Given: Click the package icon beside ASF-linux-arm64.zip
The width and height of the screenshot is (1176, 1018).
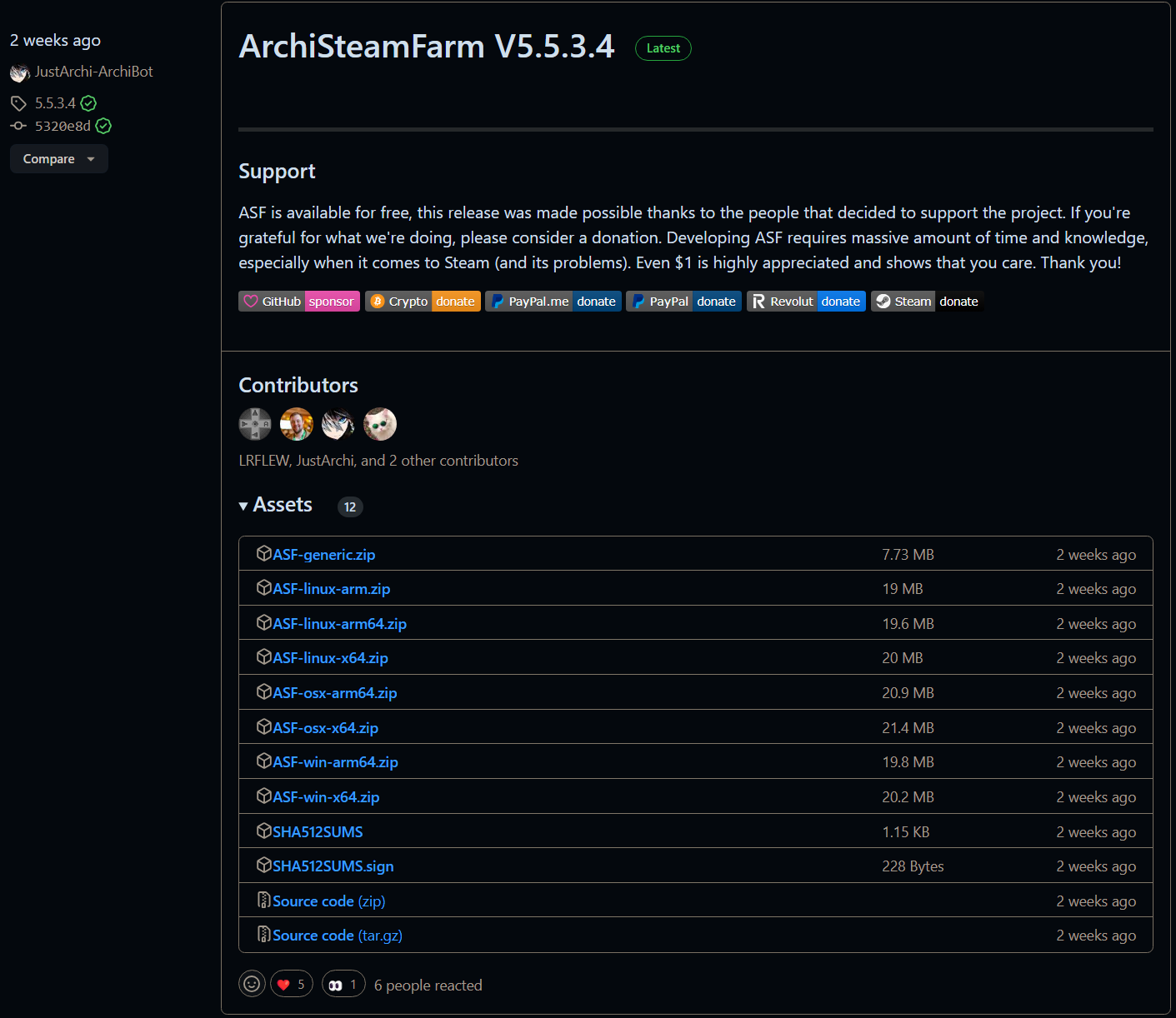Looking at the screenshot, I should pos(264,623).
